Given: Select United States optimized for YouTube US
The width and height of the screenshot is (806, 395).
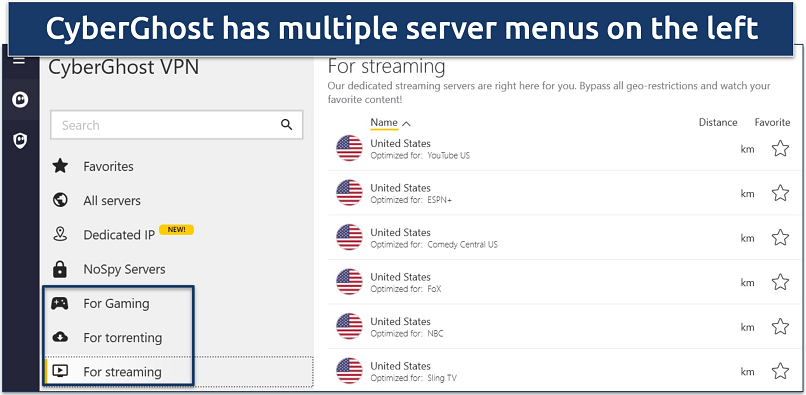Looking at the screenshot, I should click(x=563, y=149).
